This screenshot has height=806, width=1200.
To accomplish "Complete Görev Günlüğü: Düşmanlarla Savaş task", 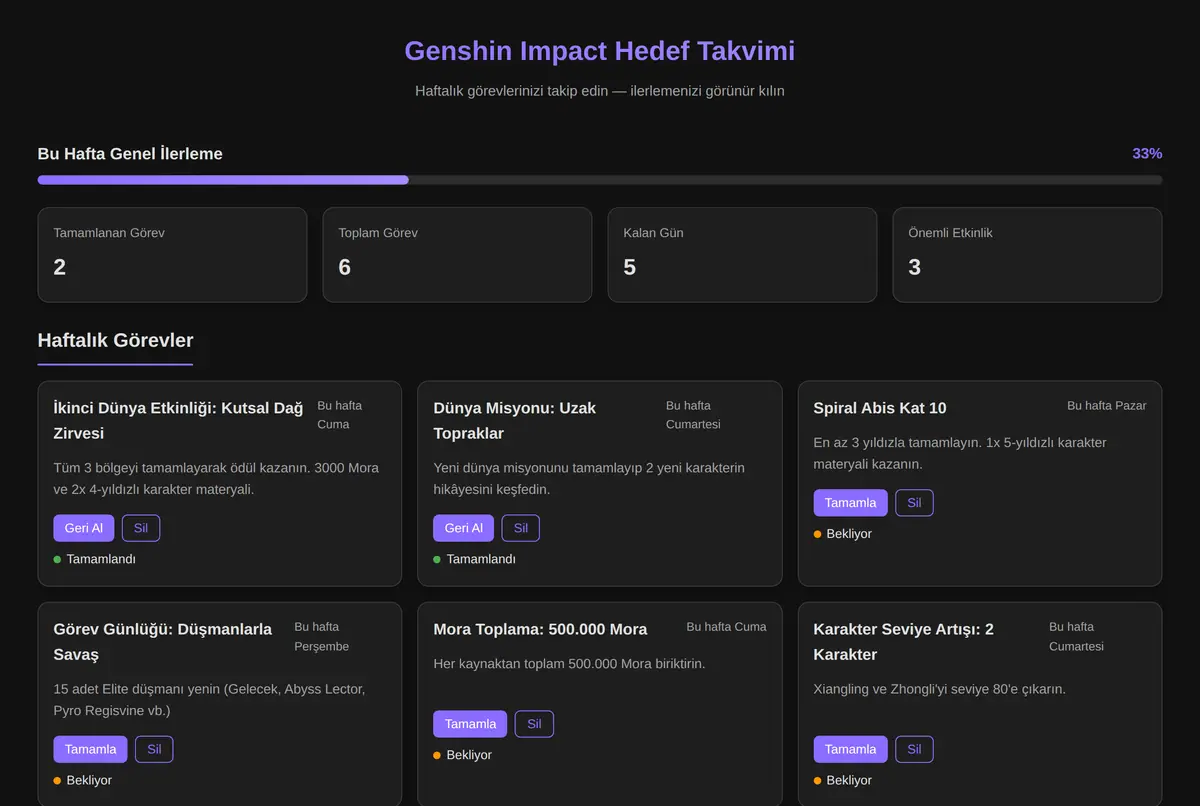I will click(x=91, y=749).
